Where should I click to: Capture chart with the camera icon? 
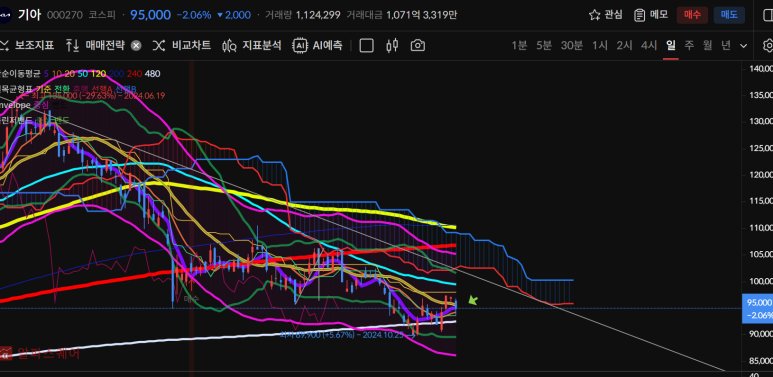tap(418, 46)
